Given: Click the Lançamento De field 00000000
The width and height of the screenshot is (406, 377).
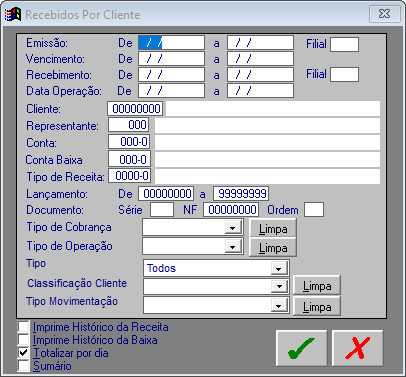Looking at the screenshot, I should tap(166, 194).
